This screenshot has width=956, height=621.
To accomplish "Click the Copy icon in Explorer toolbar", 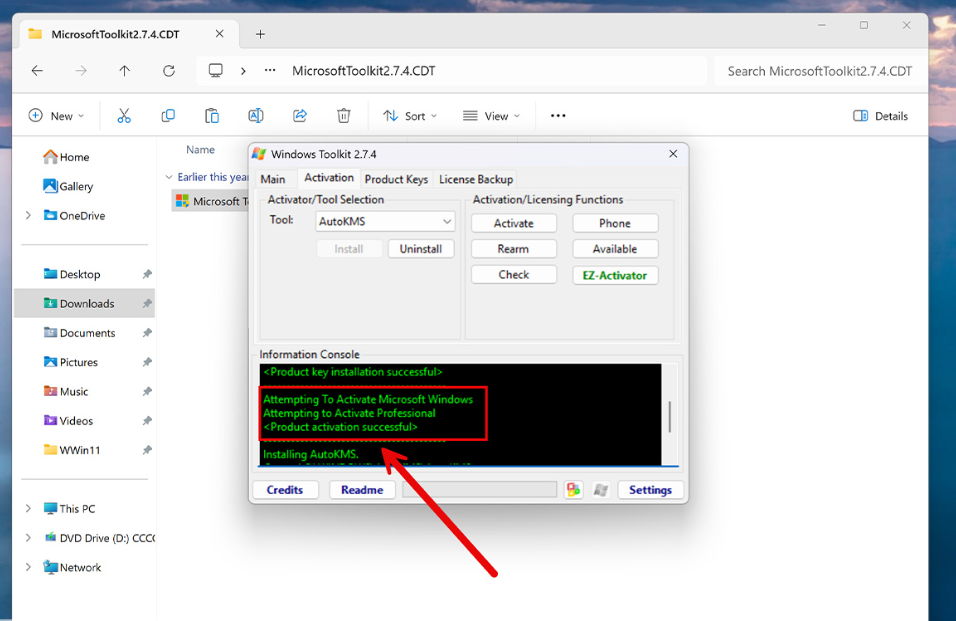I will coord(168,116).
